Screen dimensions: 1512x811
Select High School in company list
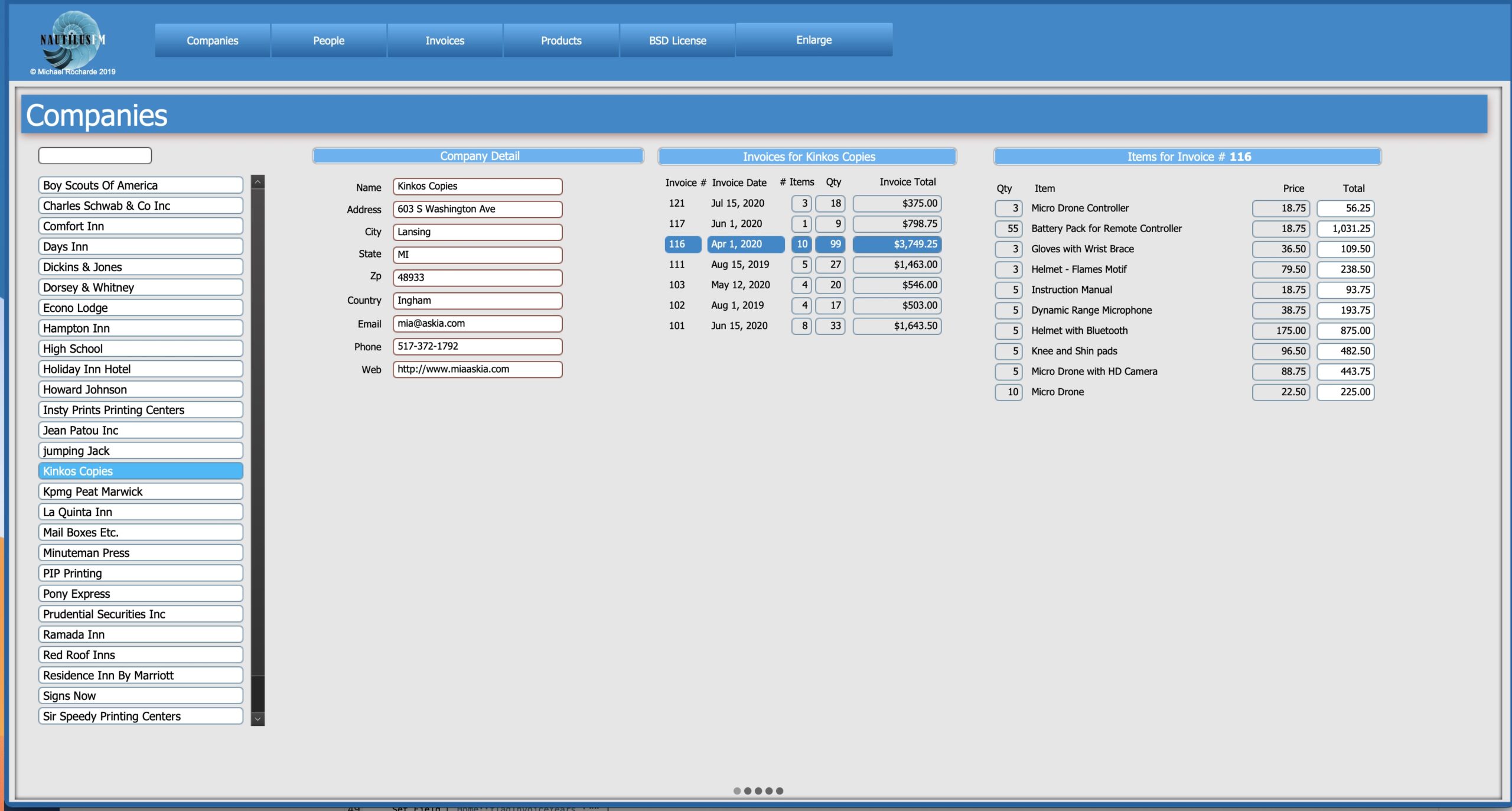click(141, 348)
